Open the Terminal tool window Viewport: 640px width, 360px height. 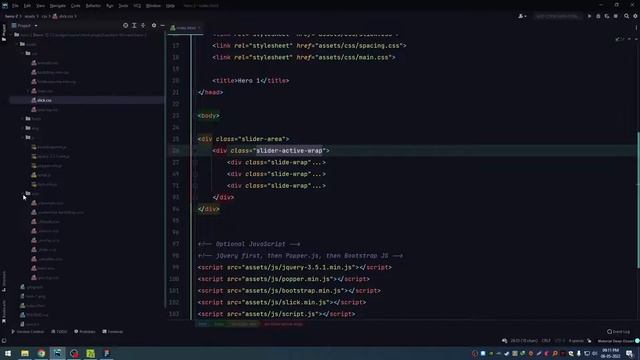tap(113, 331)
